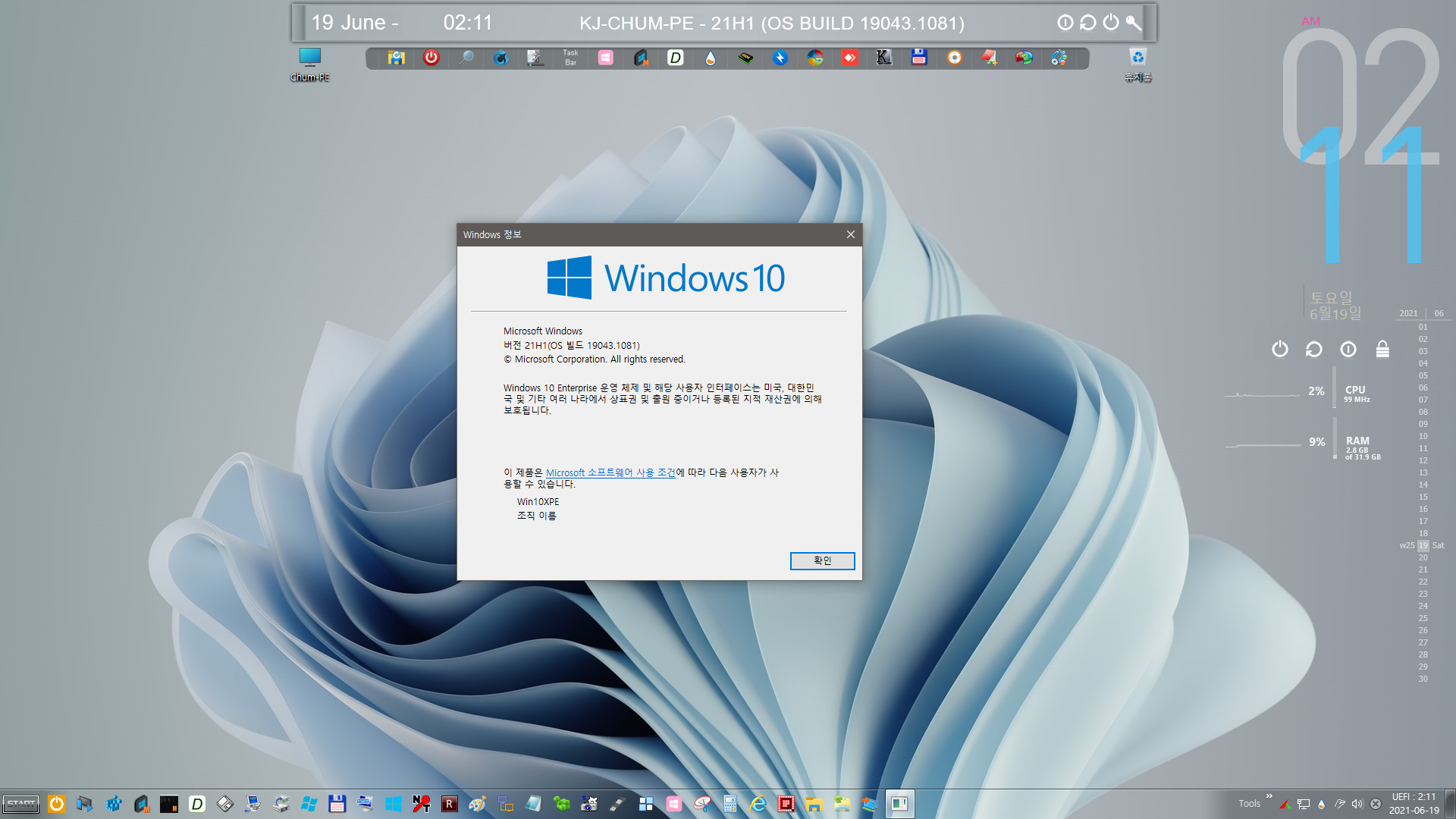Launch the red AnyDesk arrow icon in top dock
Viewport: 1456px width, 819px height.
click(849, 58)
